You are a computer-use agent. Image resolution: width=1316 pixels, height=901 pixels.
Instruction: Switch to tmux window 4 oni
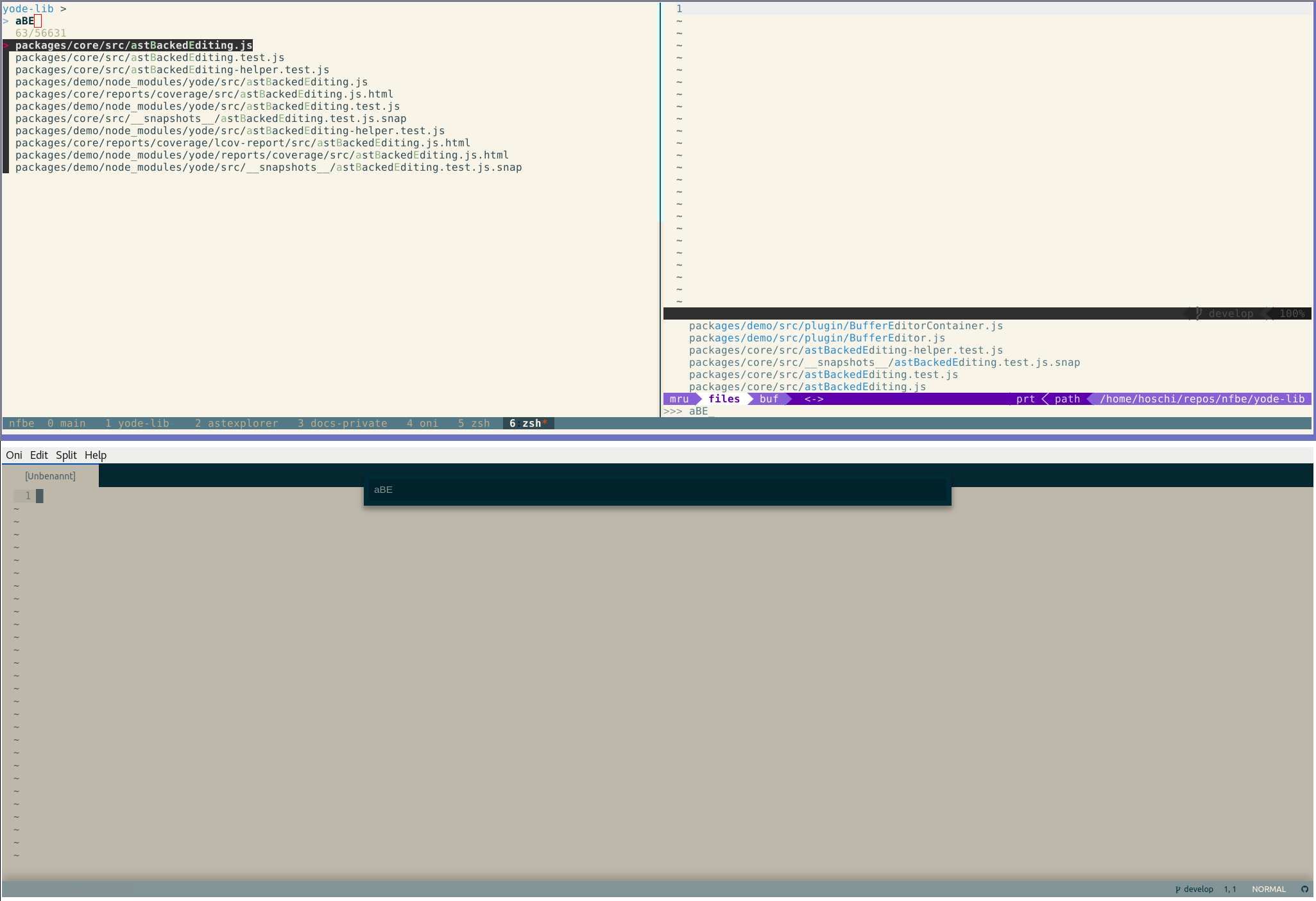(x=422, y=423)
